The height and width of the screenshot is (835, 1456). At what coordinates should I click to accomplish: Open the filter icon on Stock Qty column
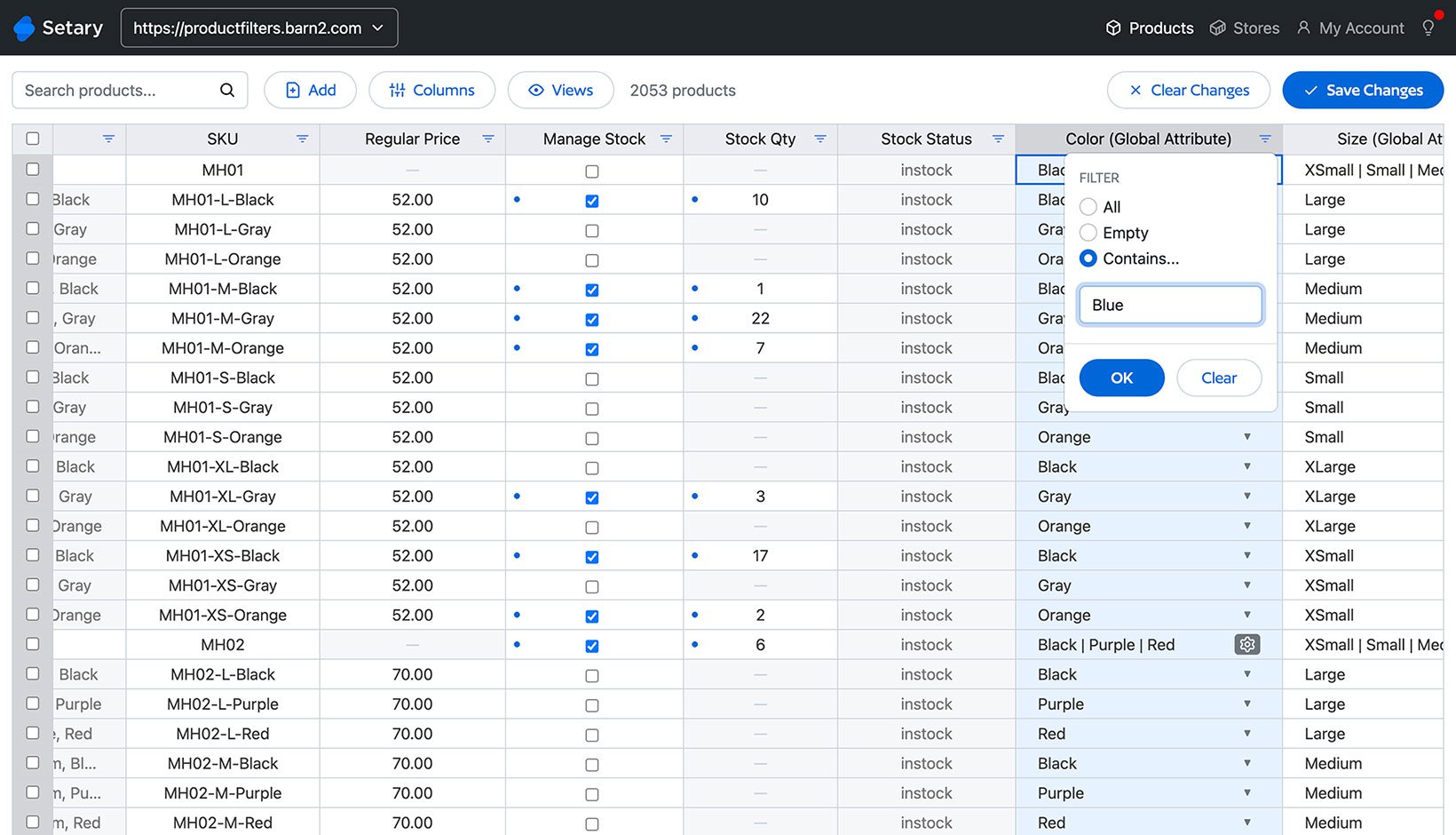(821, 139)
